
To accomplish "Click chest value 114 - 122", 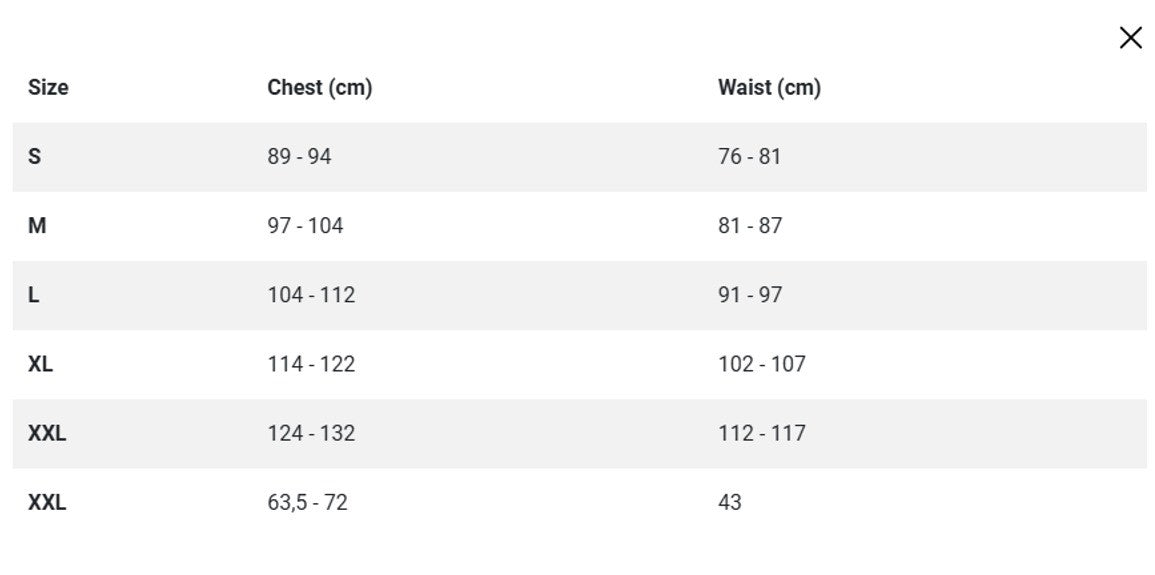I will pos(311,364).
